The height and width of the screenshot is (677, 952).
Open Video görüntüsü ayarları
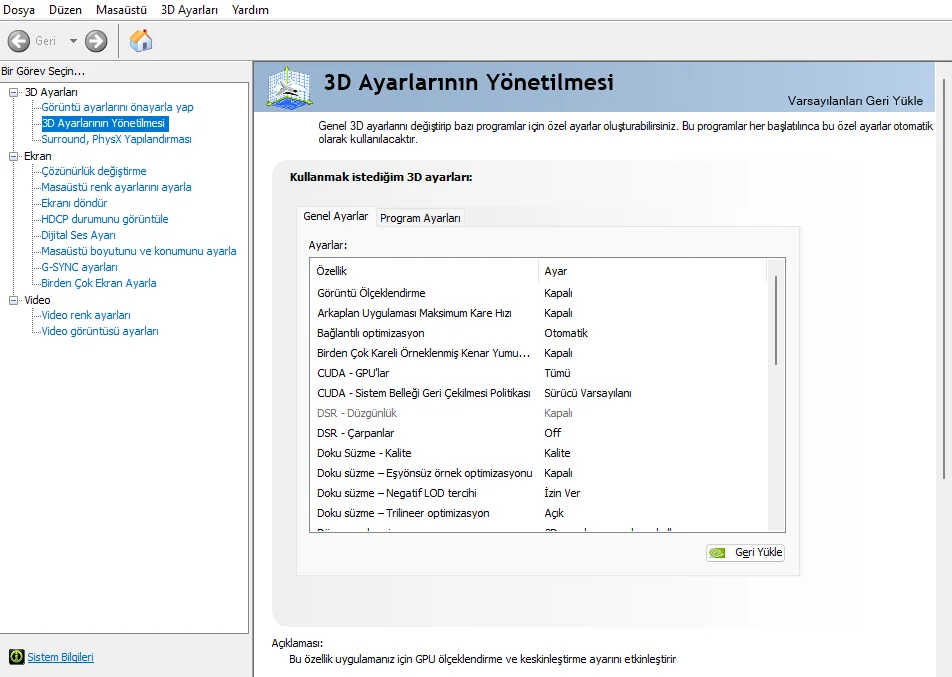pyautogui.click(x=100, y=331)
